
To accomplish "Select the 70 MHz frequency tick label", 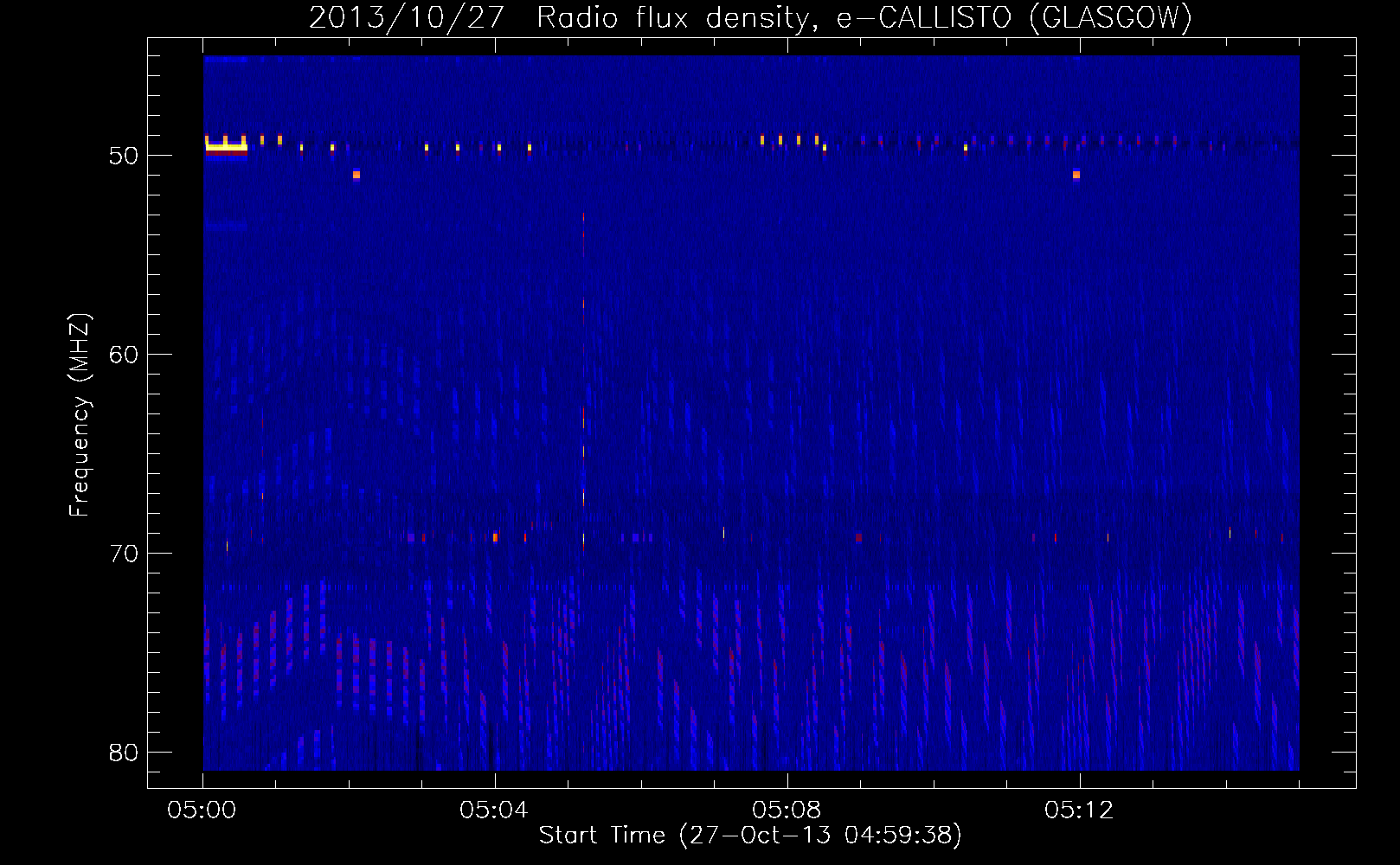I will 124,554.
